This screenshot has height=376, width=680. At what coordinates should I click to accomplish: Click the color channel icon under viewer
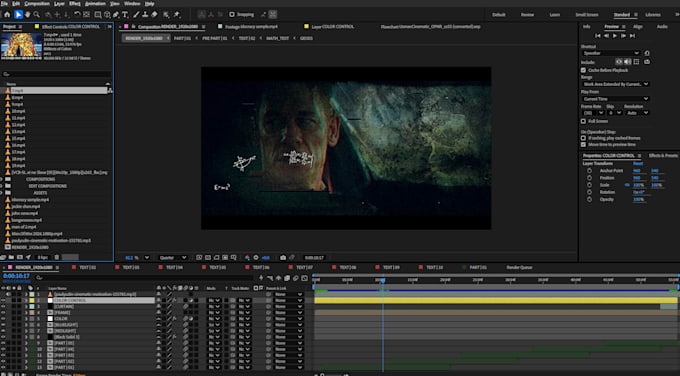pyautogui.click(x=247, y=258)
